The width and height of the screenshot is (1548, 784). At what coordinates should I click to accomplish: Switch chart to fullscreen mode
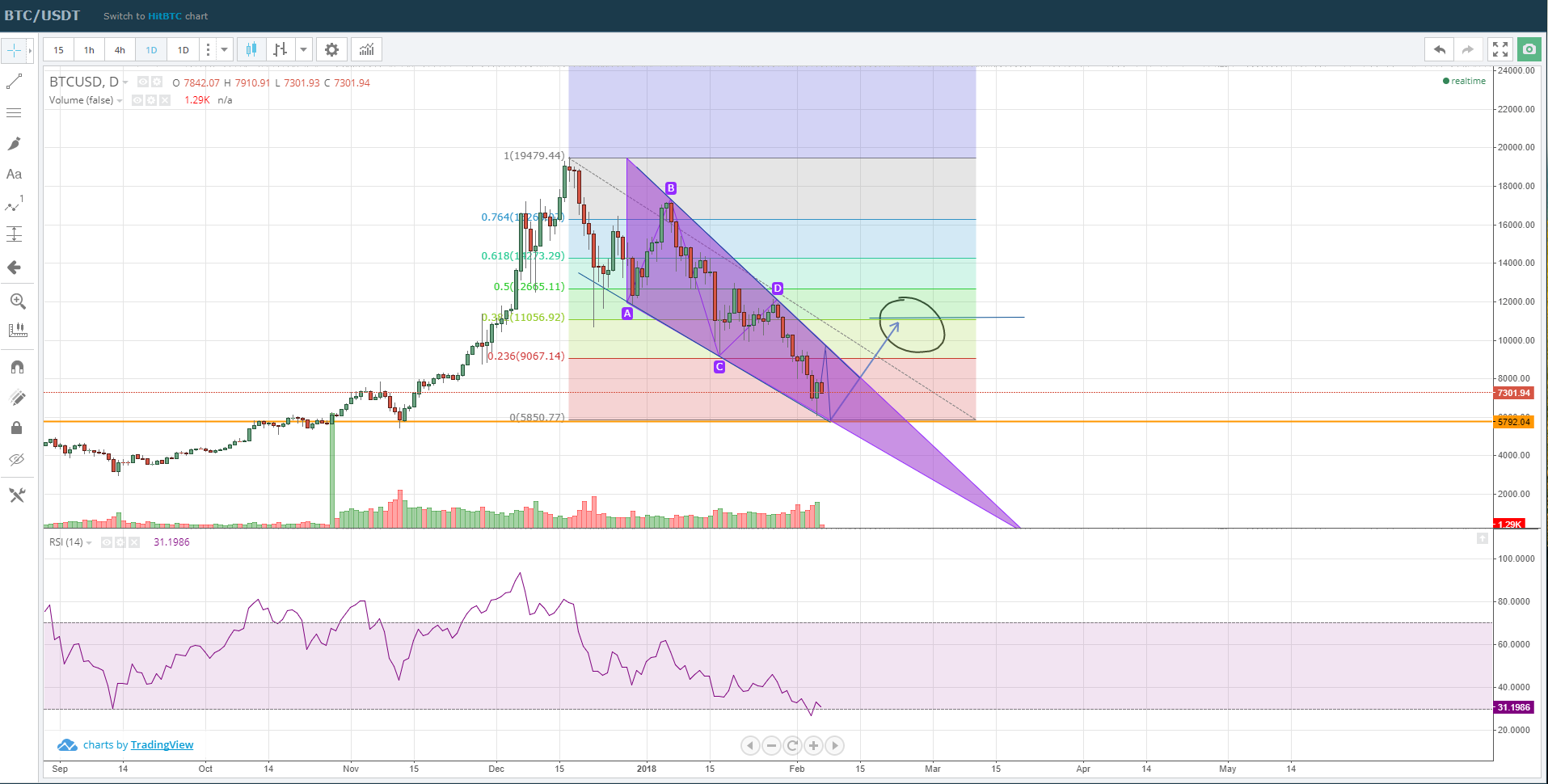tap(1500, 50)
